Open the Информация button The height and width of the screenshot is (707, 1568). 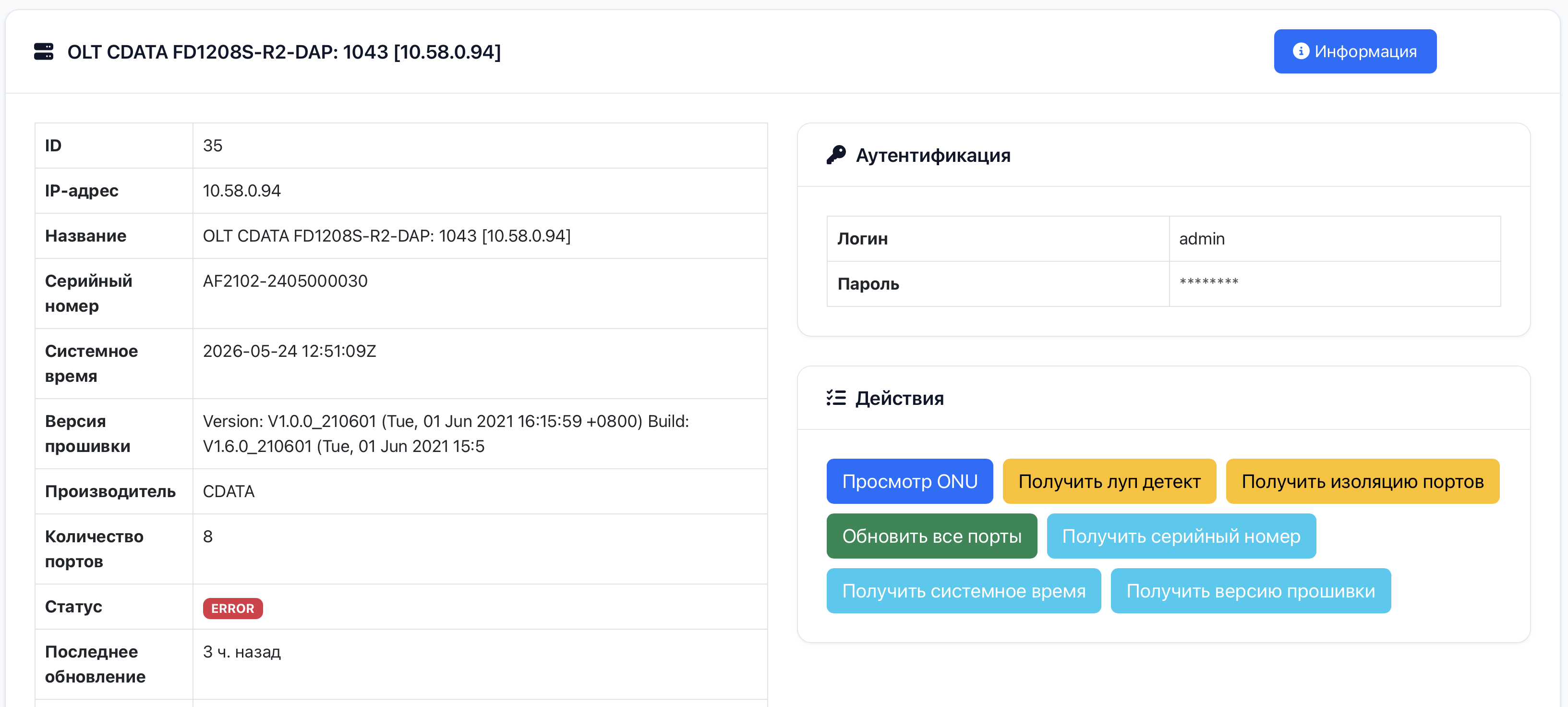pos(1355,51)
